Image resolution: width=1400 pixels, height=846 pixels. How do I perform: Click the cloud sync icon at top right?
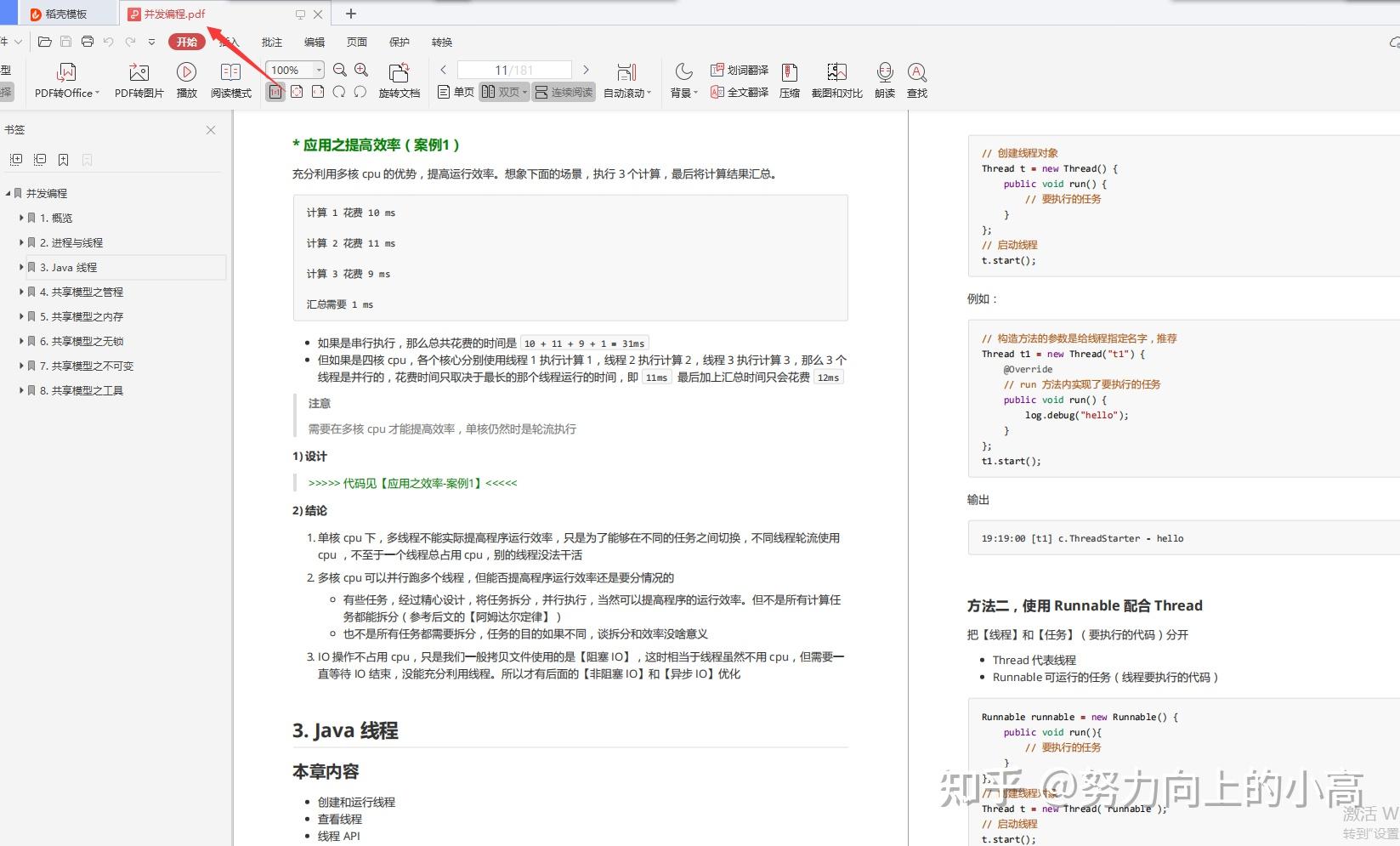click(x=1393, y=42)
